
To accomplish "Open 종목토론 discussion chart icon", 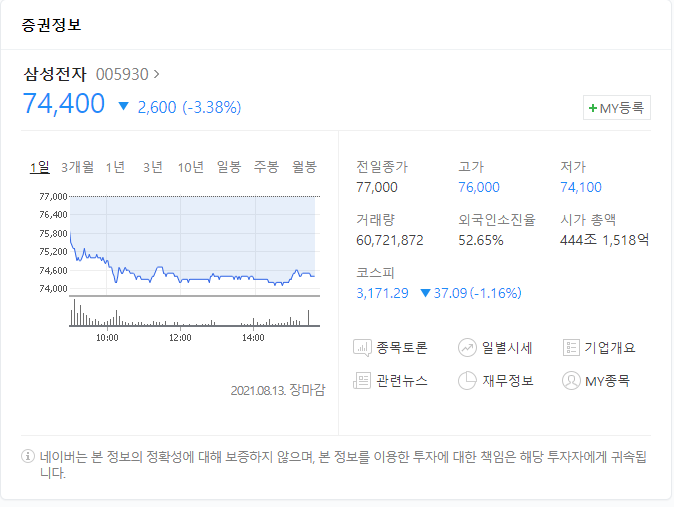I will tap(362, 348).
